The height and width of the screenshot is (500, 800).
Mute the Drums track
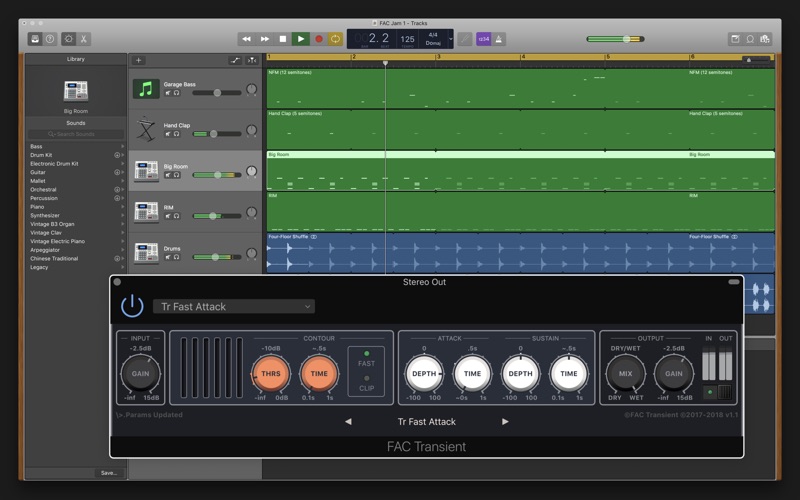click(167, 257)
